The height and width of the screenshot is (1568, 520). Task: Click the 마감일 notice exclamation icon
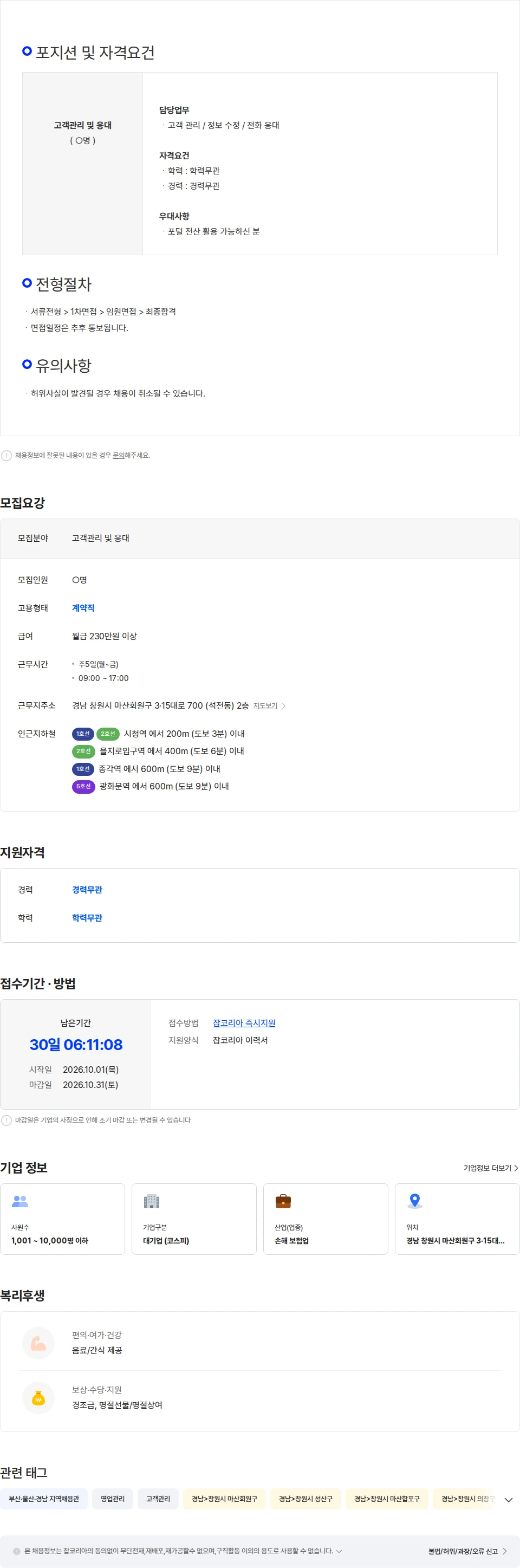[x=6, y=1120]
